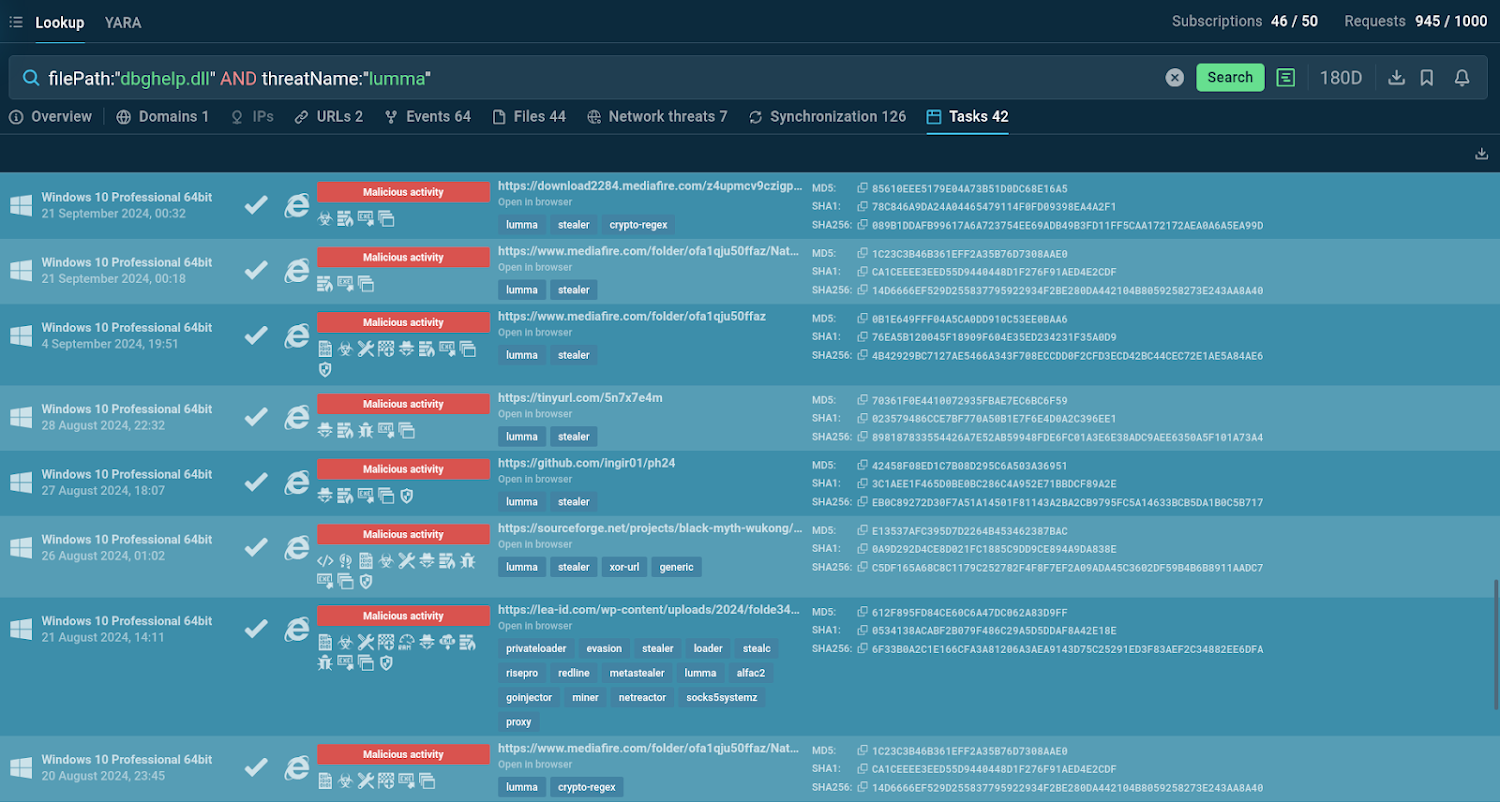Click the socks5systemz tag

tap(722, 697)
